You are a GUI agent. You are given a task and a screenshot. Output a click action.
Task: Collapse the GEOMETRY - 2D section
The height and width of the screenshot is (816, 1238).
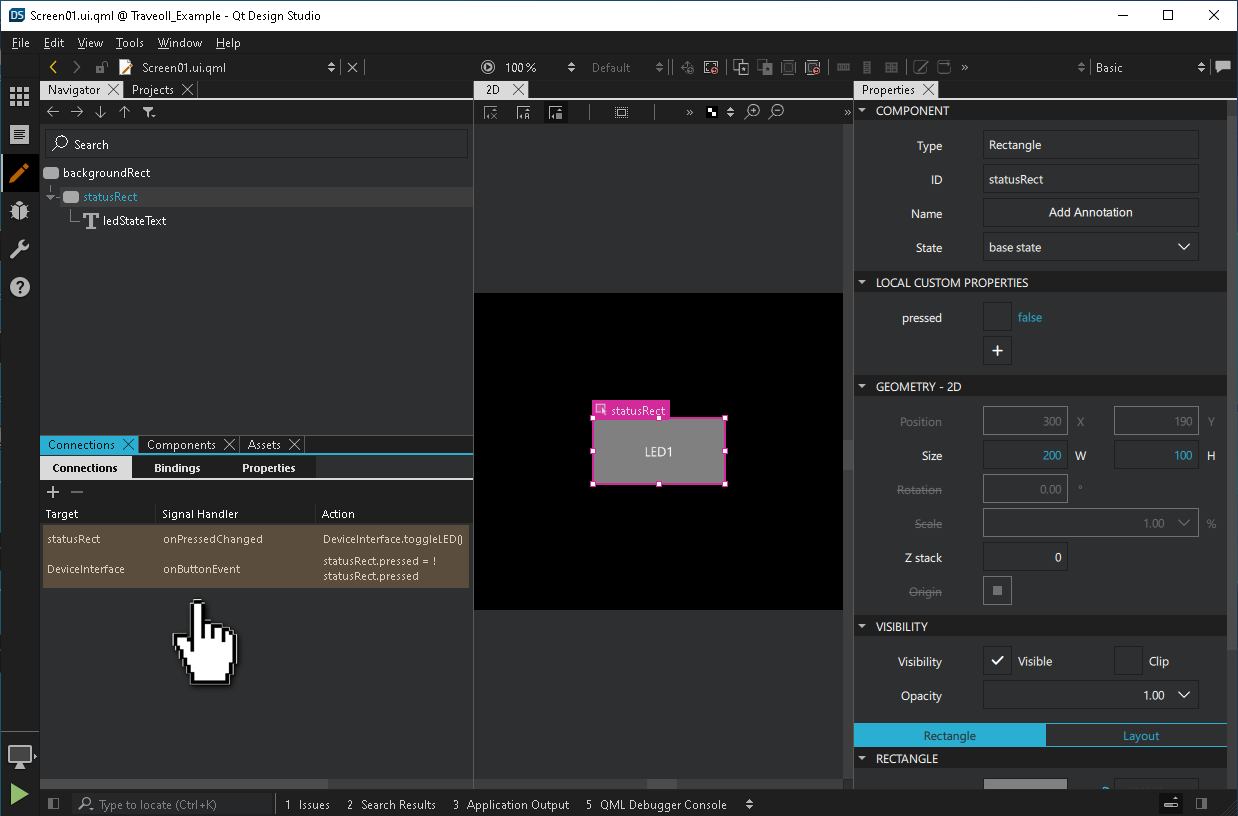tap(863, 386)
